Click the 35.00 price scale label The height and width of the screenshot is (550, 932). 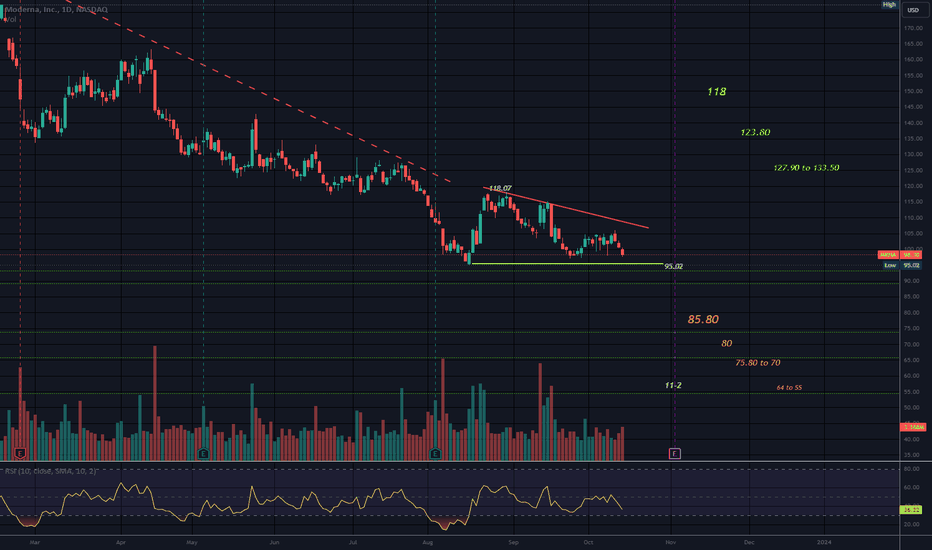tap(911, 455)
